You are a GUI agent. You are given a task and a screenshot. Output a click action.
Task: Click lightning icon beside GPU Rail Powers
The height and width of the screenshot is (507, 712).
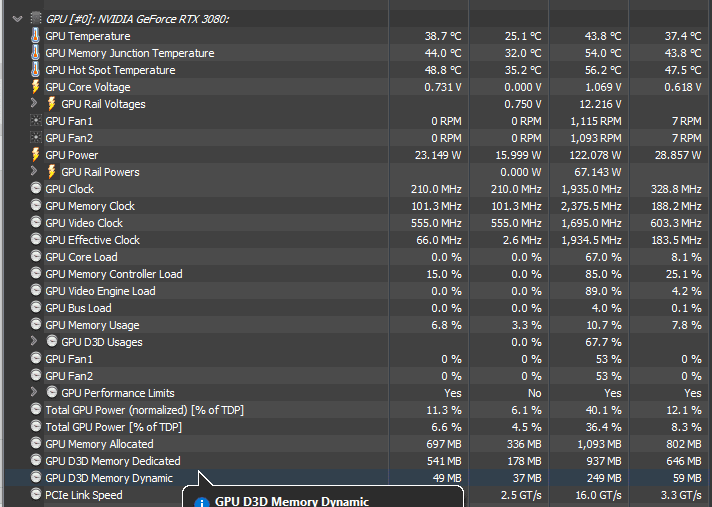pyautogui.click(x=52, y=172)
